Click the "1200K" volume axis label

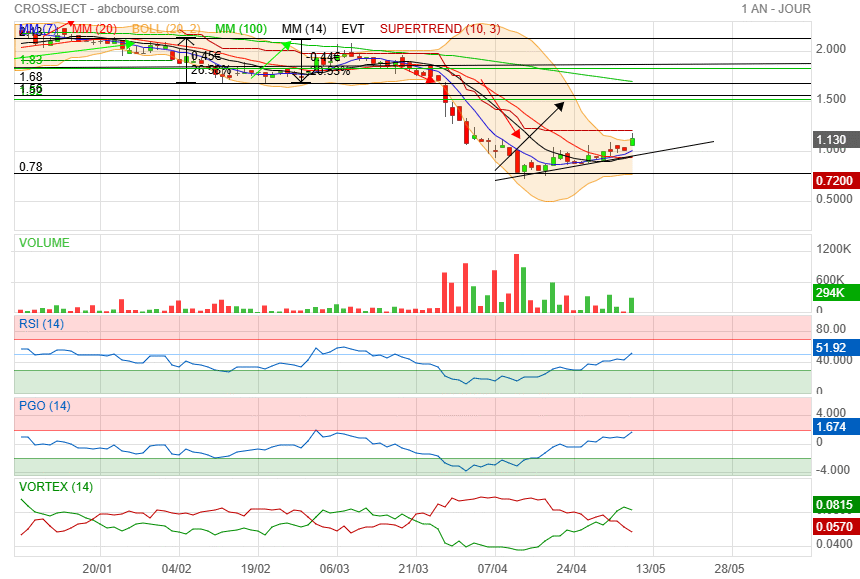point(834,249)
